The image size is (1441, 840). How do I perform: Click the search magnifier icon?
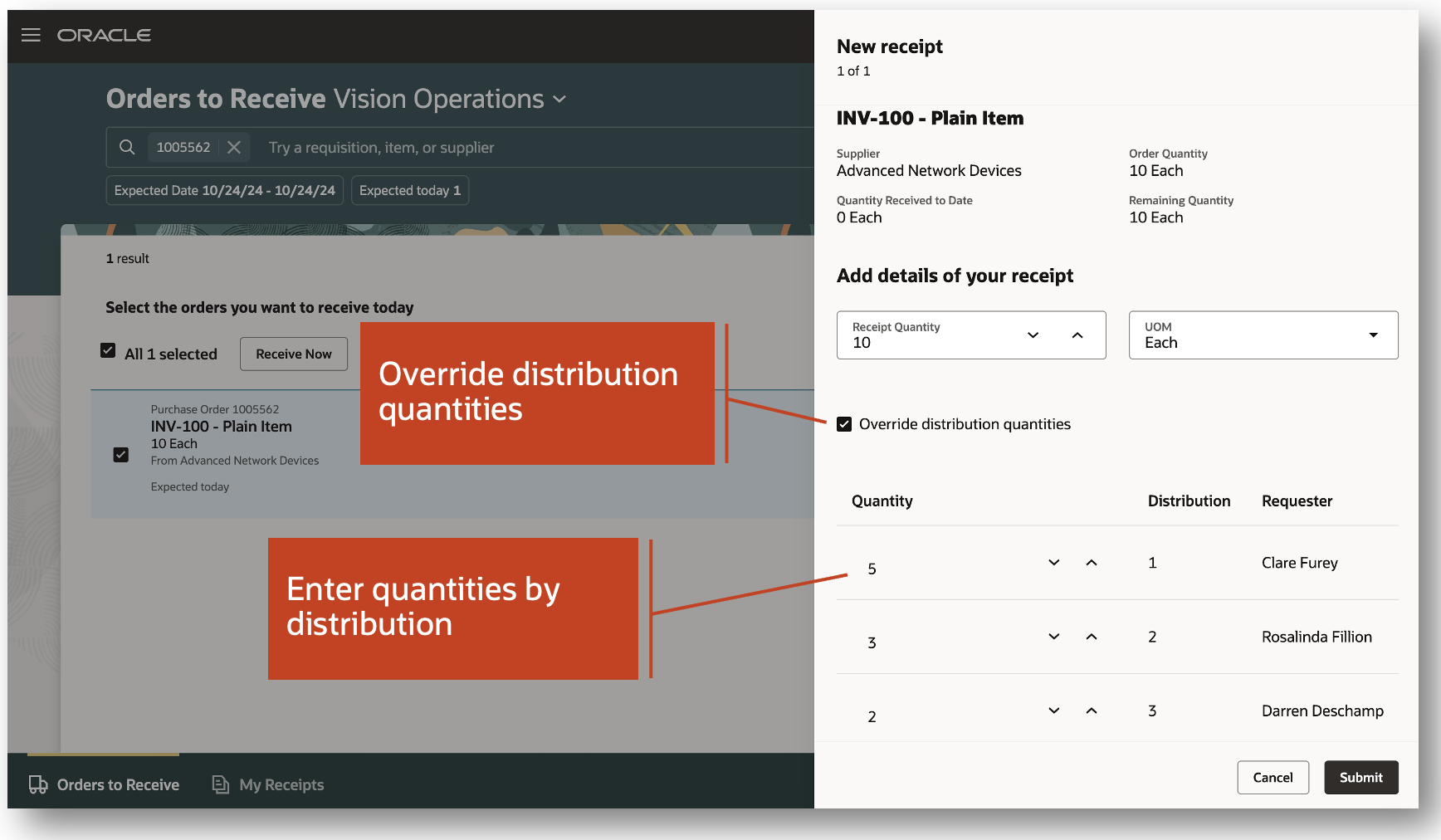click(127, 147)
